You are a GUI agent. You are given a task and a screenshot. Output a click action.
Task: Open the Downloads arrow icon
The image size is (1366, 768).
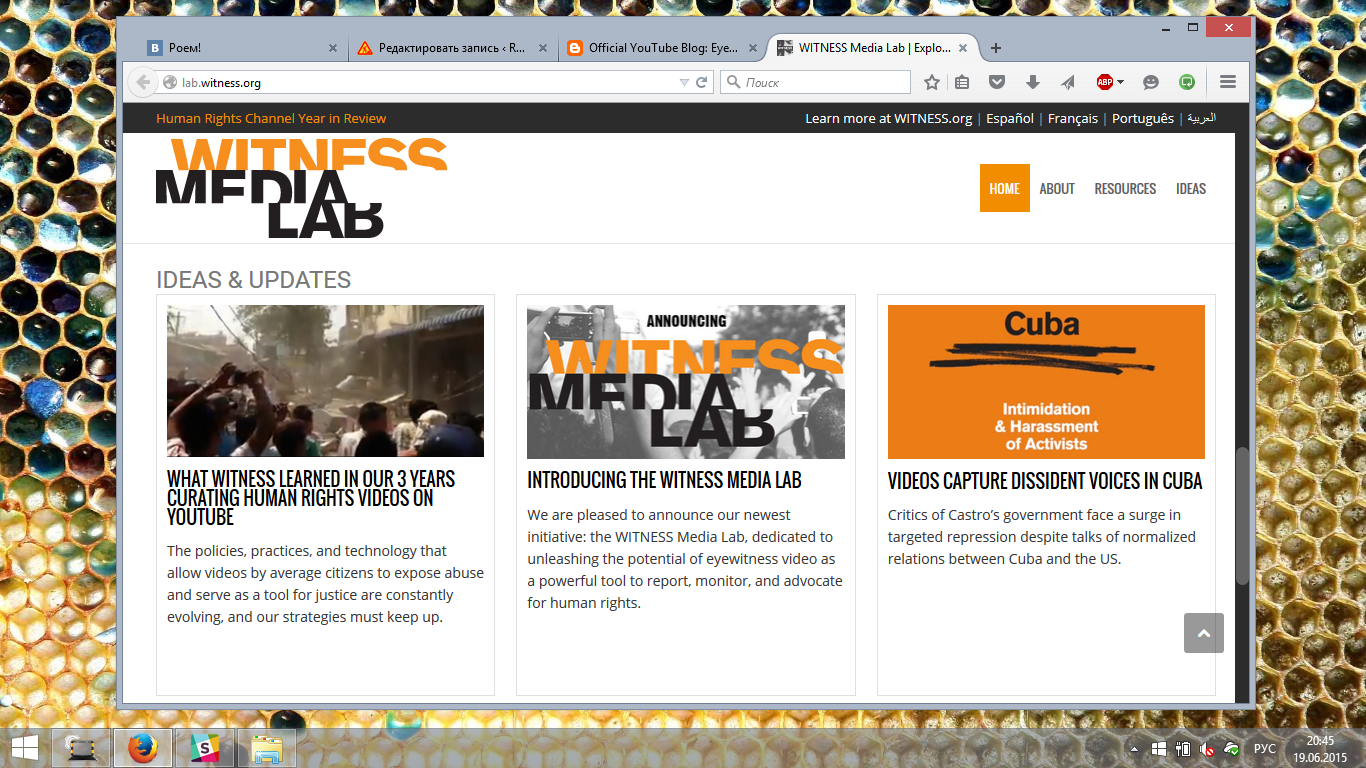(1033, 82)
